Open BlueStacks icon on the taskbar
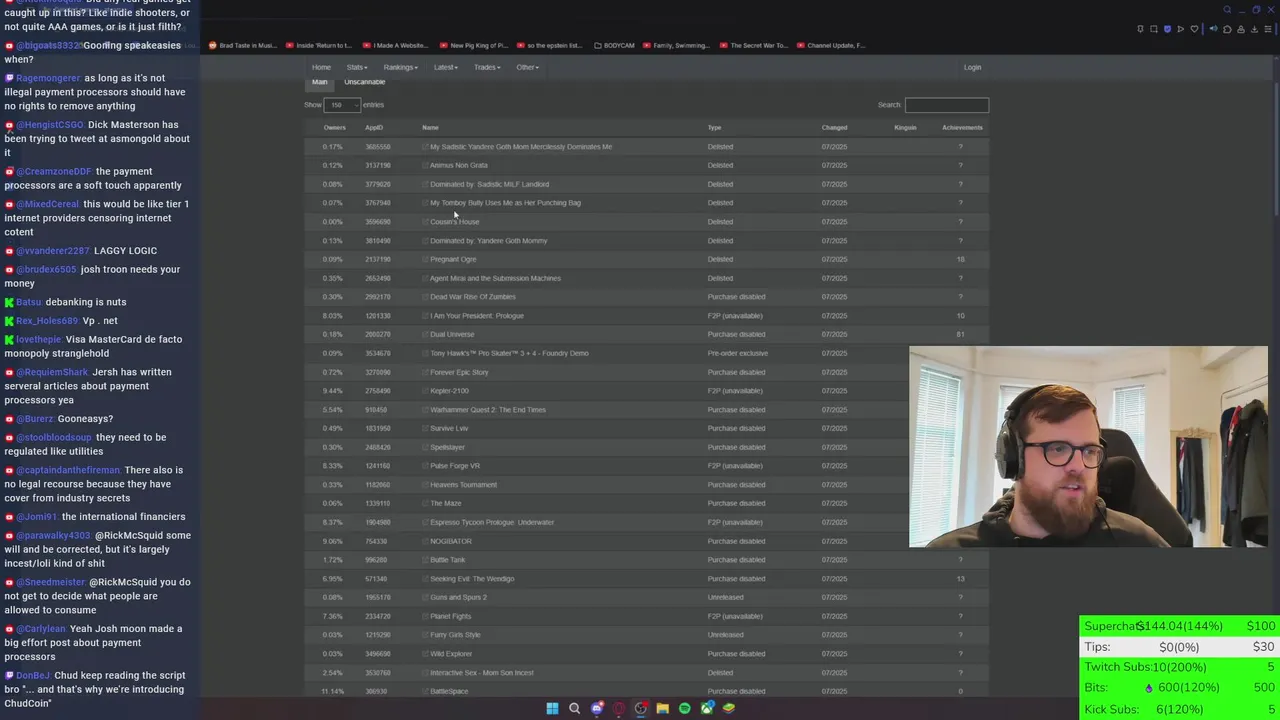Viewport: 1280px width, 720px height. pos(729,708)
